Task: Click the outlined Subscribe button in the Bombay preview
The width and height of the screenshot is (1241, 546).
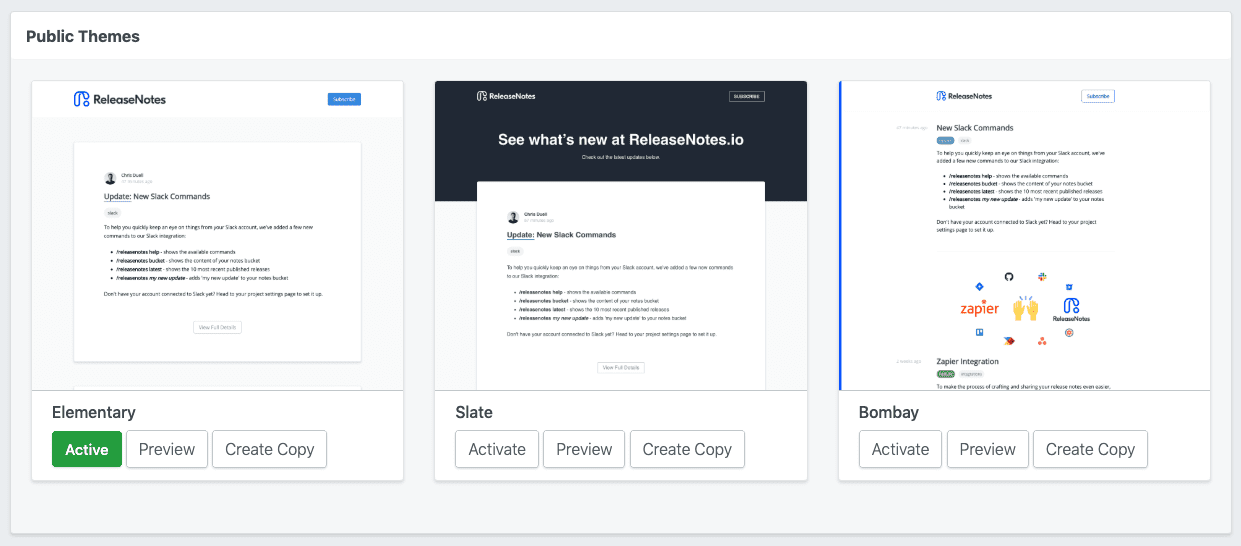Action: (1098, 96)
